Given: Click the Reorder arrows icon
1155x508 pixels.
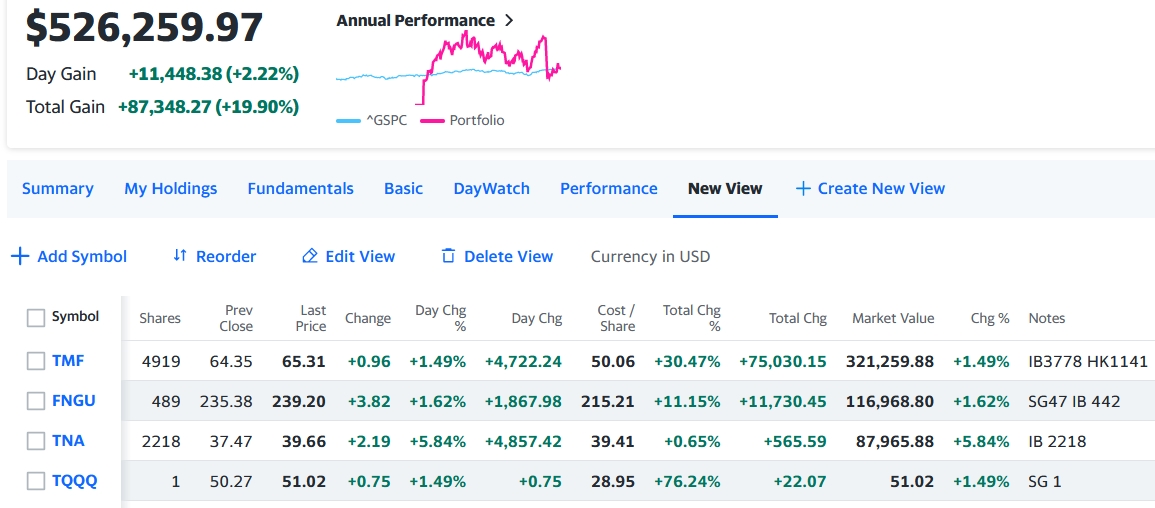Looking at the screenshot, I should coord(180,256).
